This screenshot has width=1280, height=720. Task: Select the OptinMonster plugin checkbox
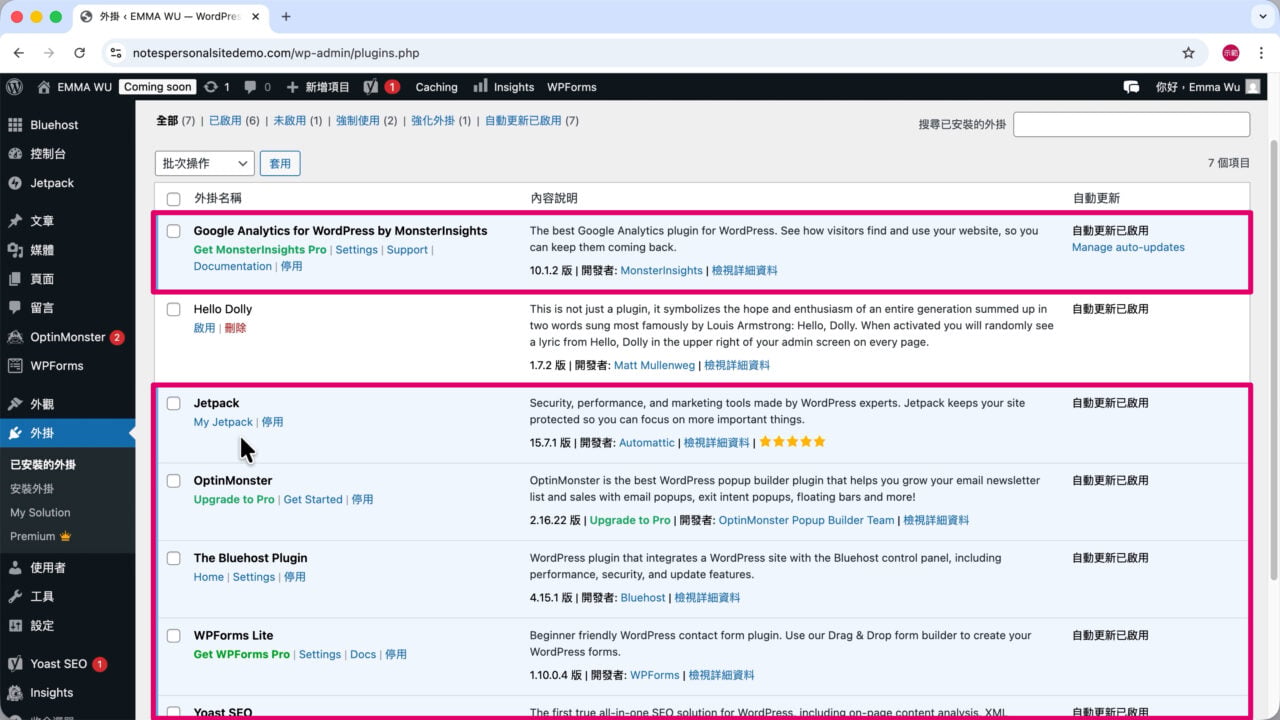(x=174, y=481)
